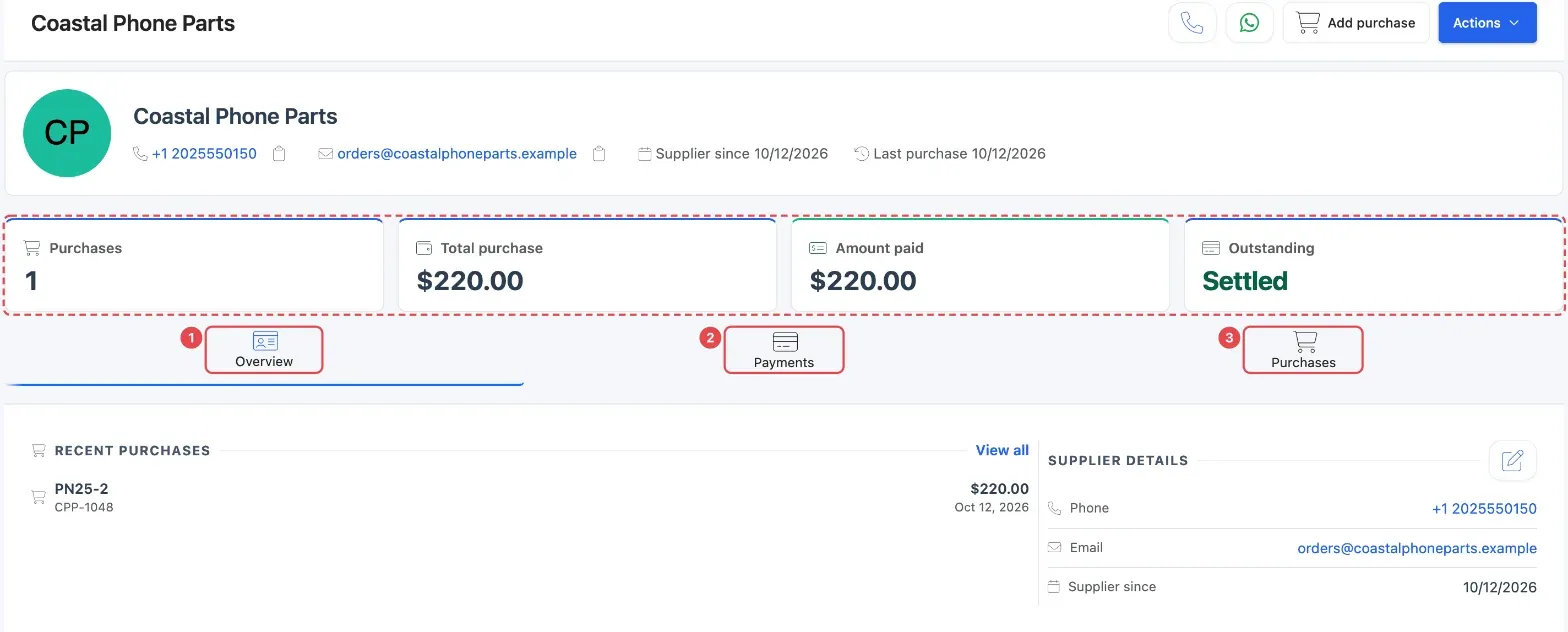Click the $220.00 amount in recent purchases
Viewport: 1568px width, 632px height.
999,489
